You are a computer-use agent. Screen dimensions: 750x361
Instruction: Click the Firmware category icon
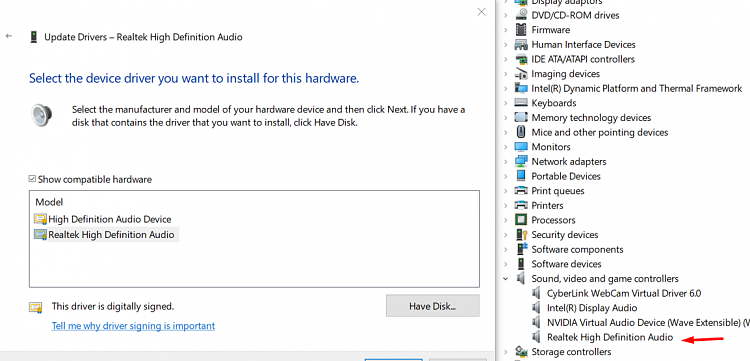521,30
